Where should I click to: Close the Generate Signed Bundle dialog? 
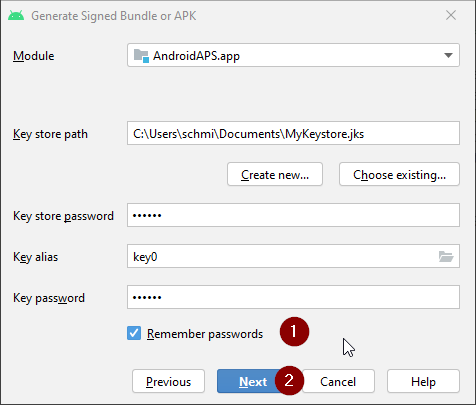[x=451, y=15]
